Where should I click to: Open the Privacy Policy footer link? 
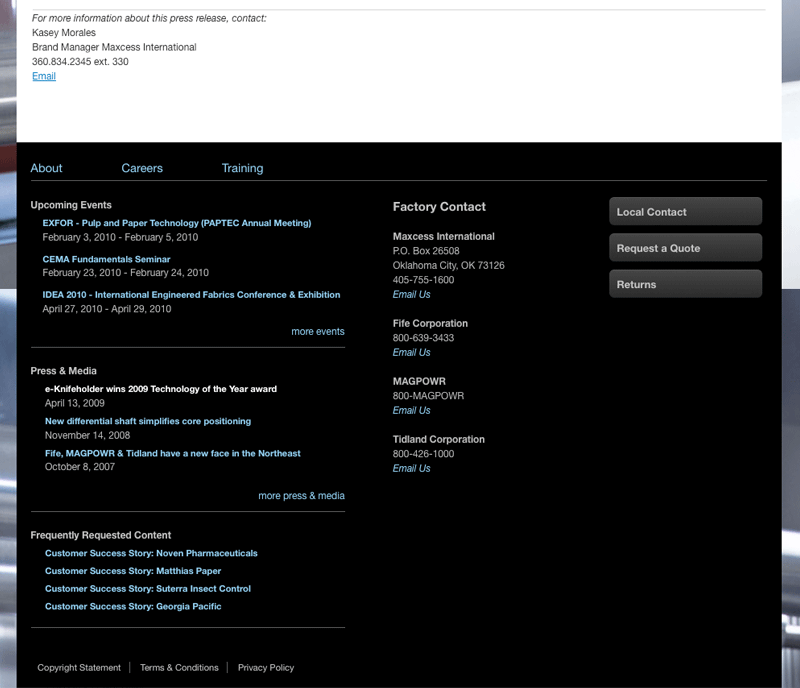[266, 667]
